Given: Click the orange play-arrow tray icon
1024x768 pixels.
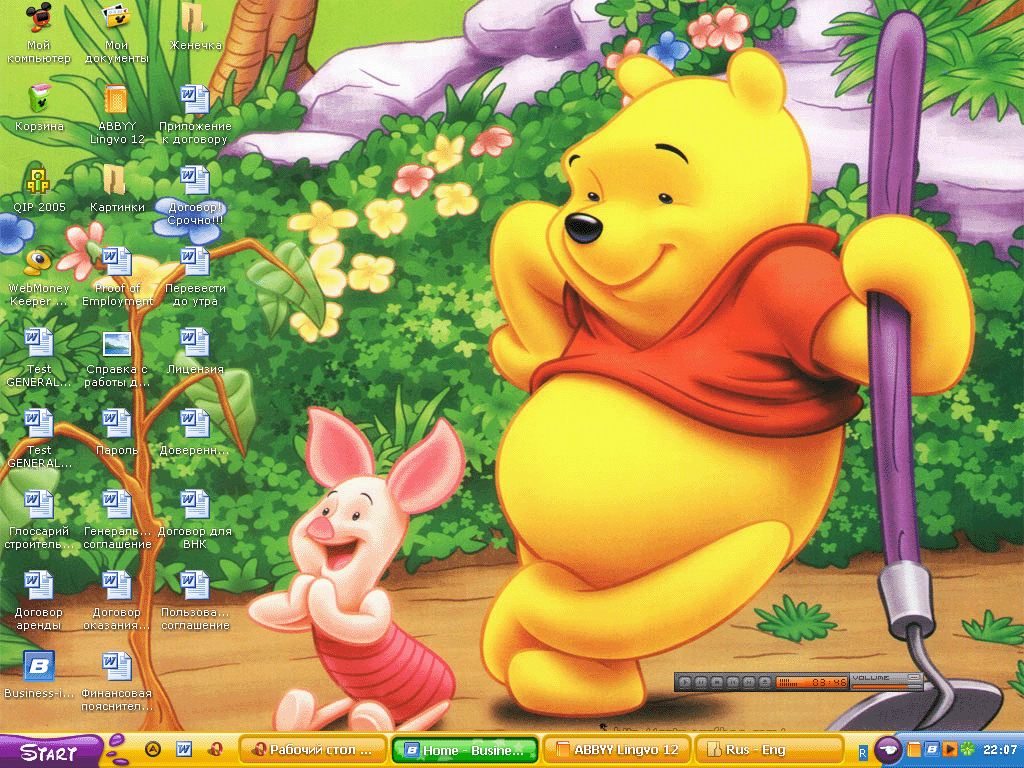Looking at the screenshot, I should [x=950, y=749].
